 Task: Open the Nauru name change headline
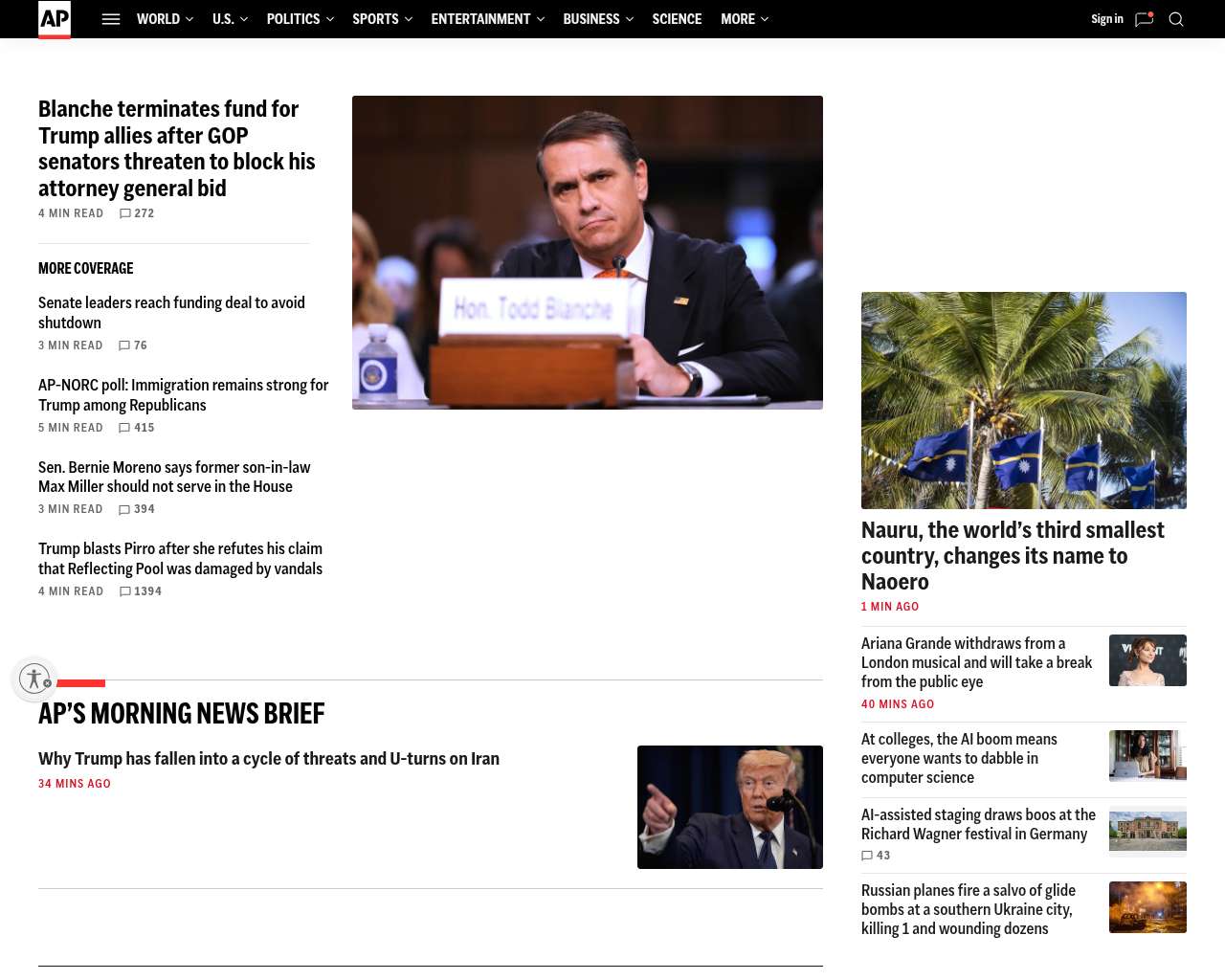(x=1013, y=556)
